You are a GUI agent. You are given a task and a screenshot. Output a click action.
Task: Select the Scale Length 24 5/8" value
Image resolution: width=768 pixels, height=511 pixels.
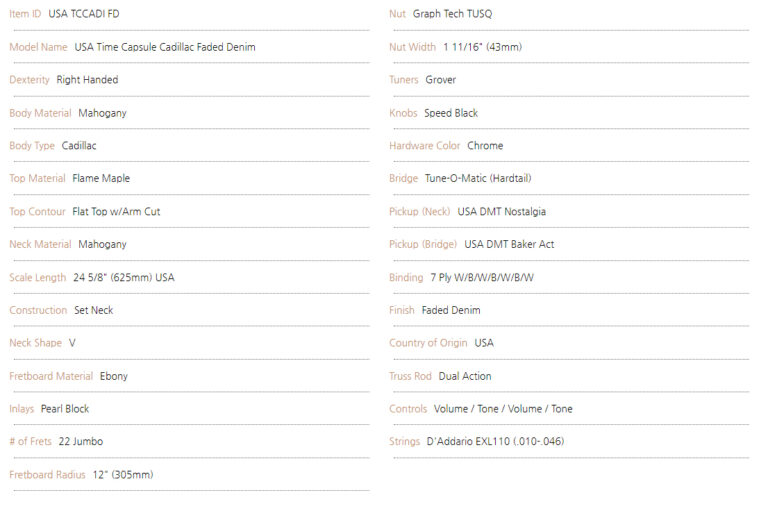coord(123,277)
